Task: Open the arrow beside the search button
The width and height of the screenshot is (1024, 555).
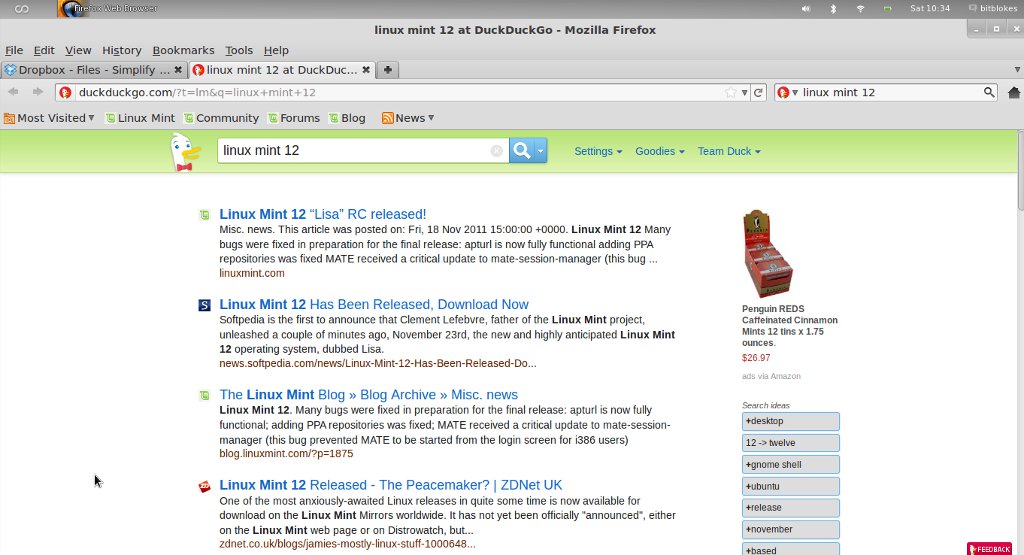Action: pos(540,151)
